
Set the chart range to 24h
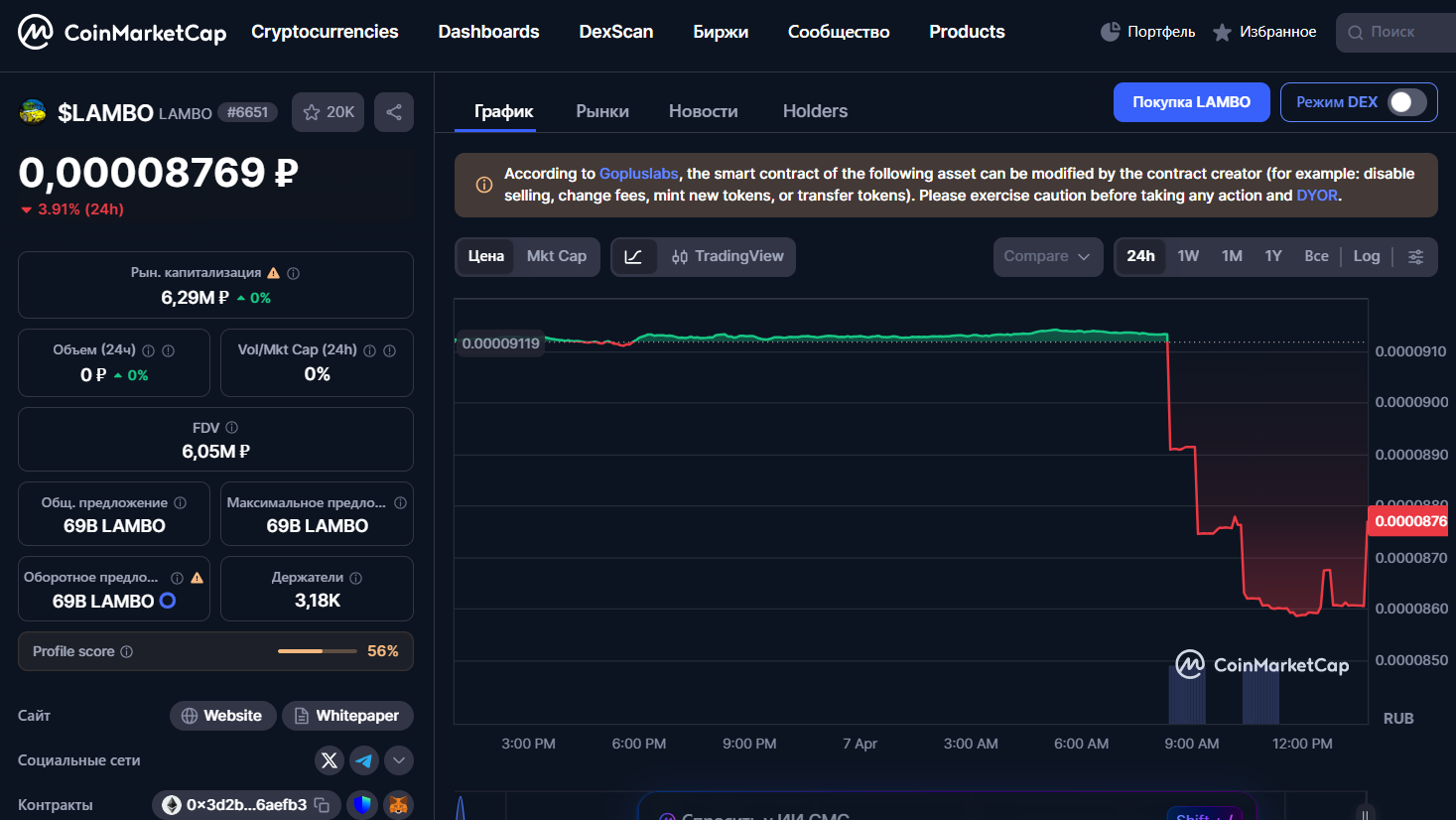tap(1140, 257)
